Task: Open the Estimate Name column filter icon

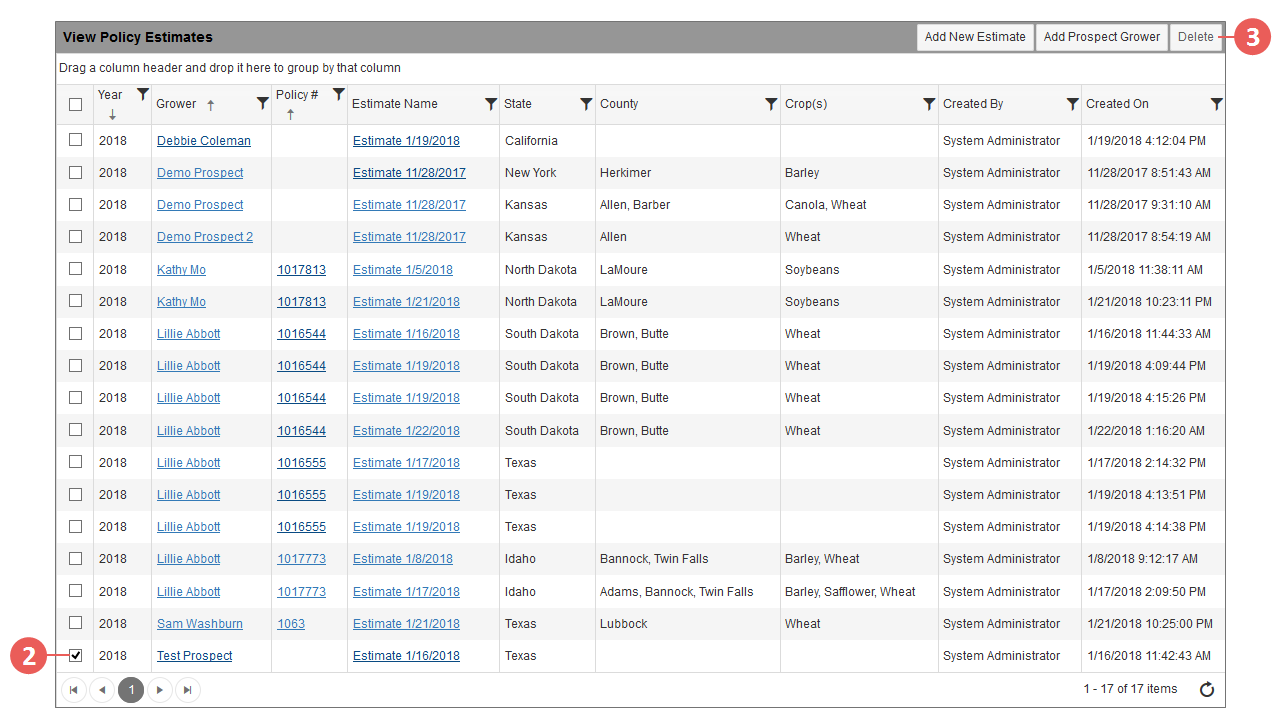Action: (x=491, y=103)
